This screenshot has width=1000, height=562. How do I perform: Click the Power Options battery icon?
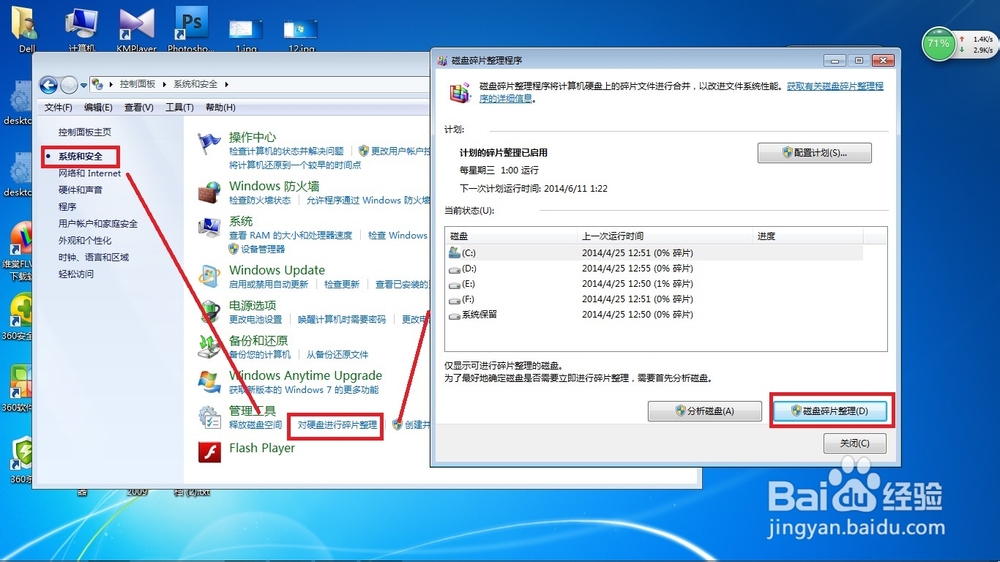point(209,311)
